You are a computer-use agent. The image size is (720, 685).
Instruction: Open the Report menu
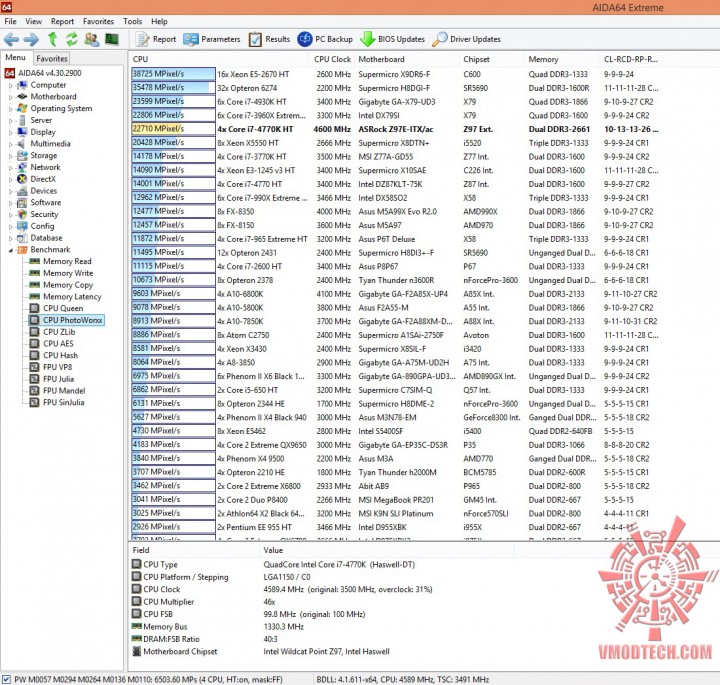pyautogui.click(x=62, y=21)
